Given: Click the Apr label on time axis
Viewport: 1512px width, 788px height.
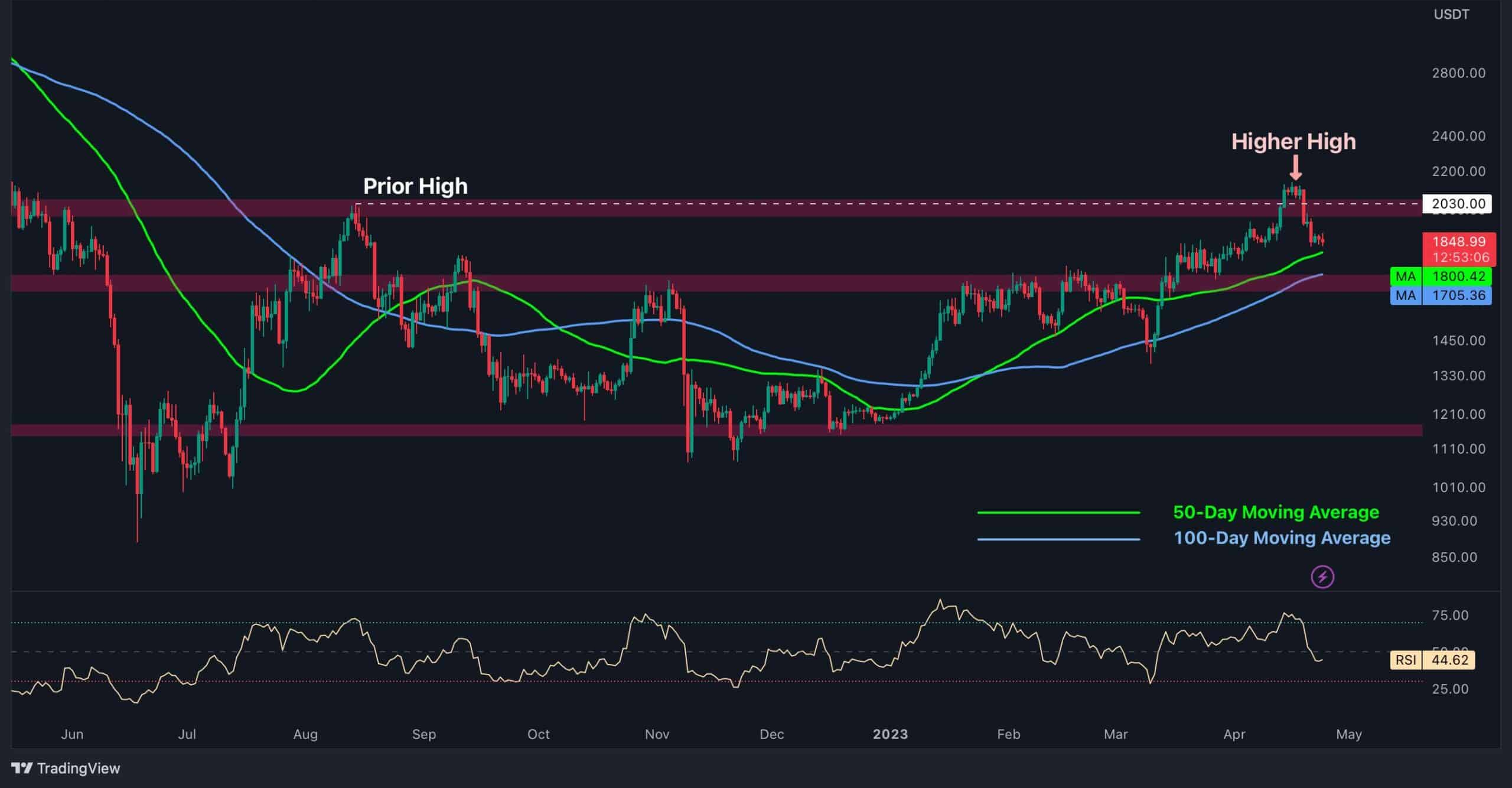Looking at the screenshot, I should (1234, 734).
